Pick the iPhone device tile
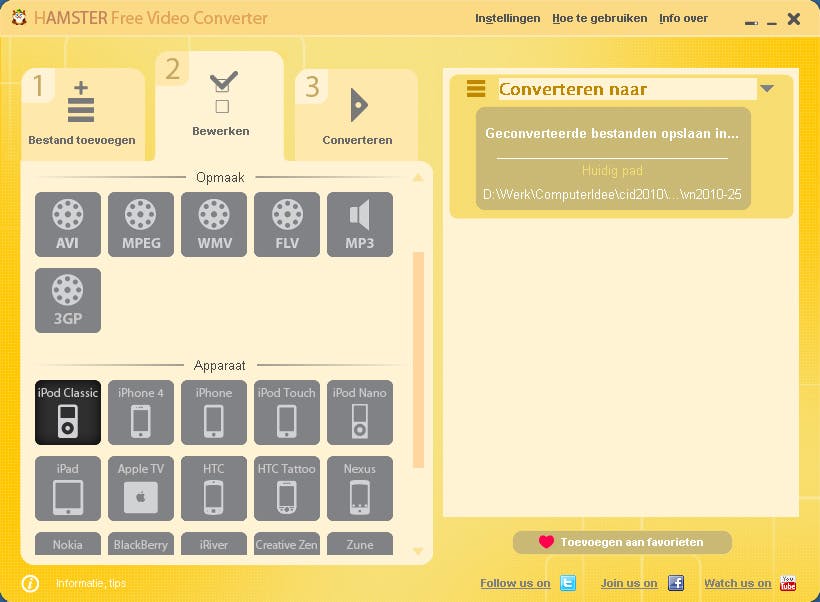This screenshot has height=602, width=820. [214, 412]
